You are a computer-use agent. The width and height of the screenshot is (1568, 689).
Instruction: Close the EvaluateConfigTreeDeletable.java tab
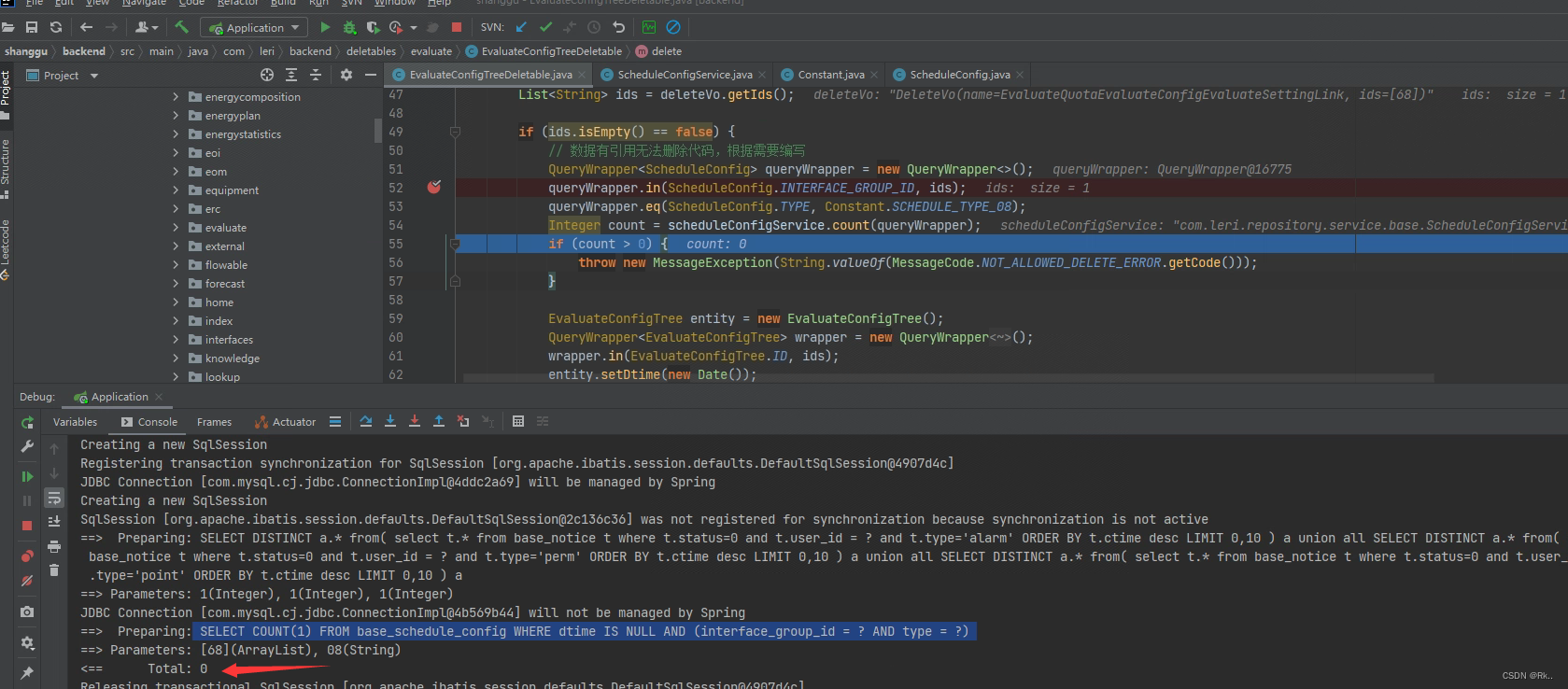tap(583, 75)
